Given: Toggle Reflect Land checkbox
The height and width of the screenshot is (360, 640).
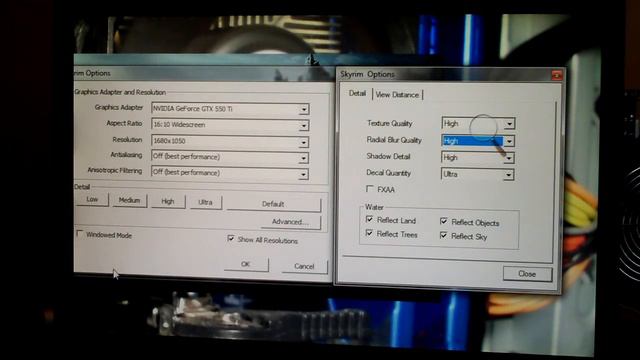Looking at the screenshot, I should click(369, 220).
